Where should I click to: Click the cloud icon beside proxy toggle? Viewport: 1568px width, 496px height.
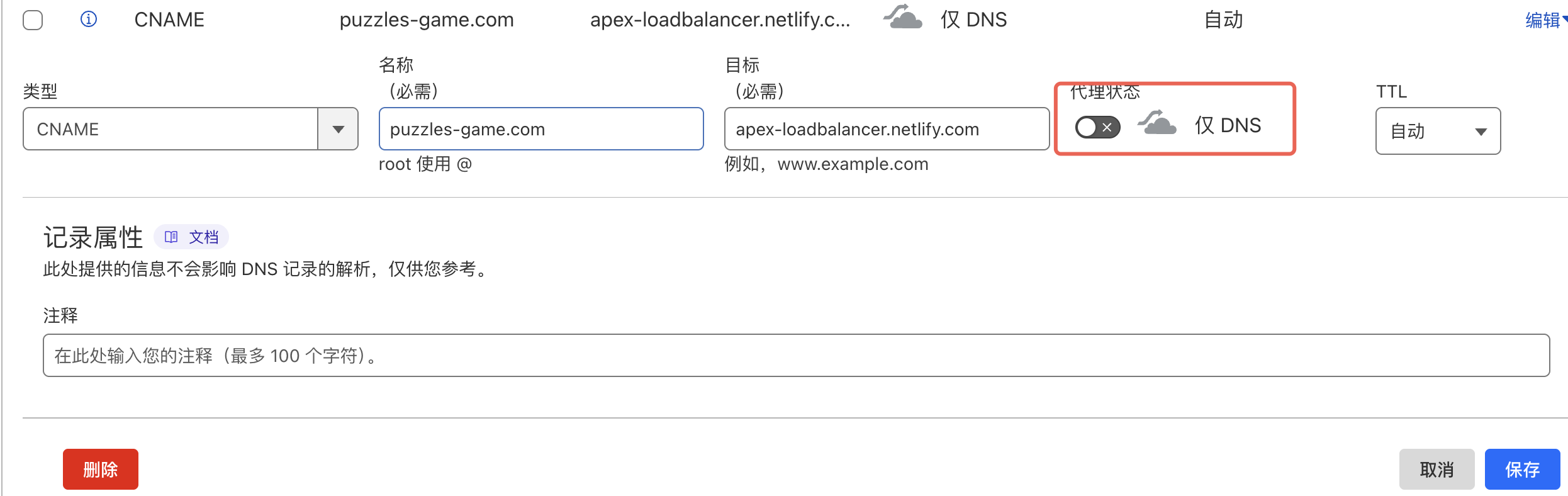1157,123
